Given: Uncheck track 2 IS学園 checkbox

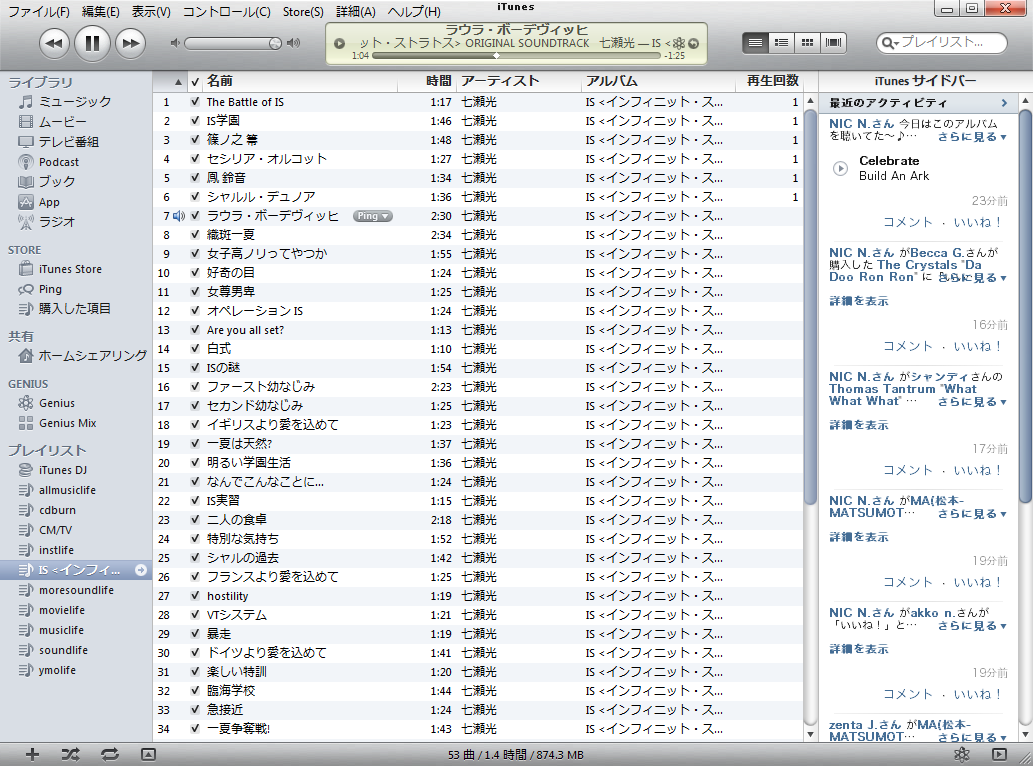Looking at the screenshot, I should [195, 121].
